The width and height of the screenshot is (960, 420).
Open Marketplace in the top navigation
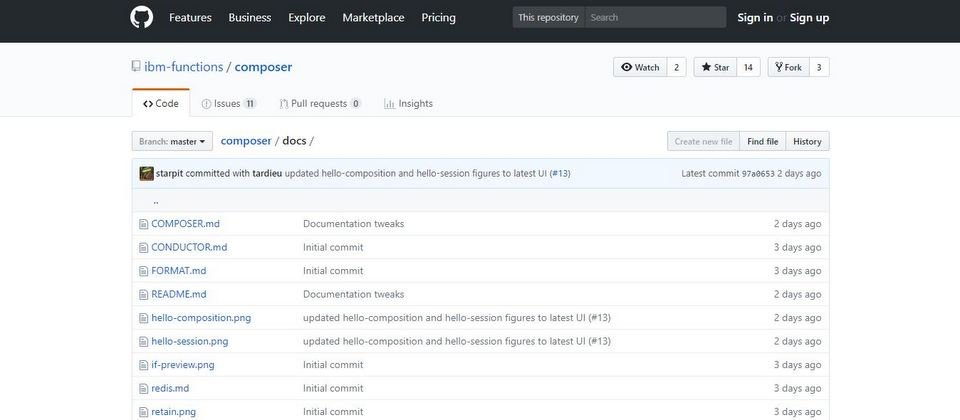(x=373, y=18)
